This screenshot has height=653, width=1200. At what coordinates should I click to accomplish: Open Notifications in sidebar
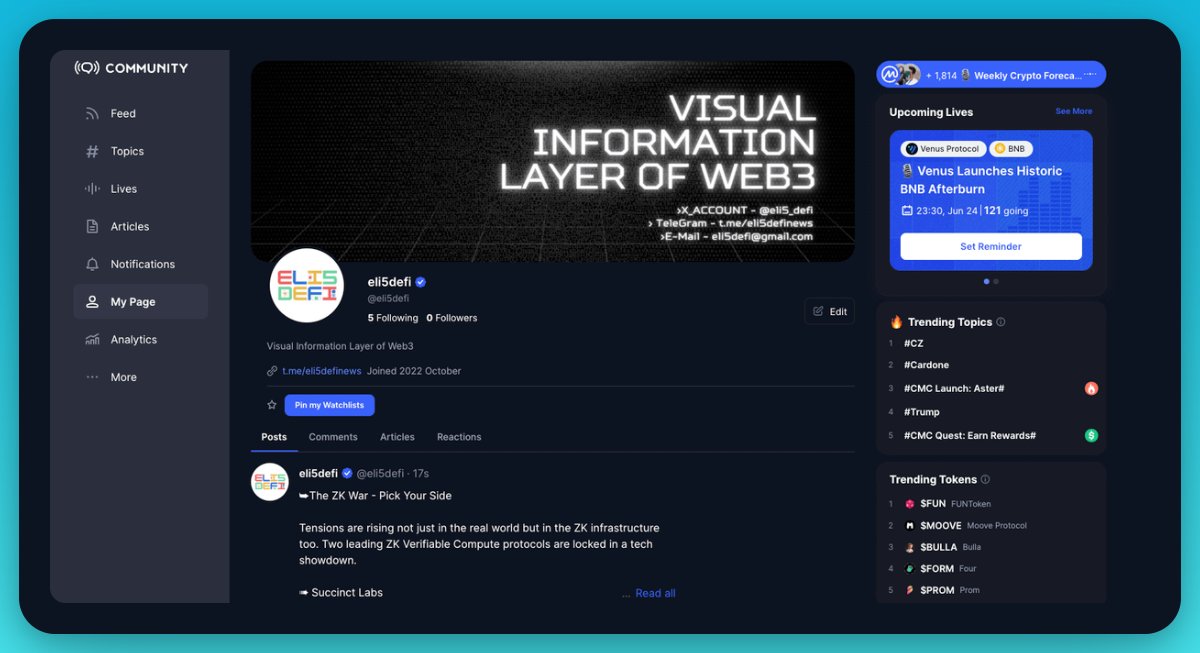[x=141, y=264]
